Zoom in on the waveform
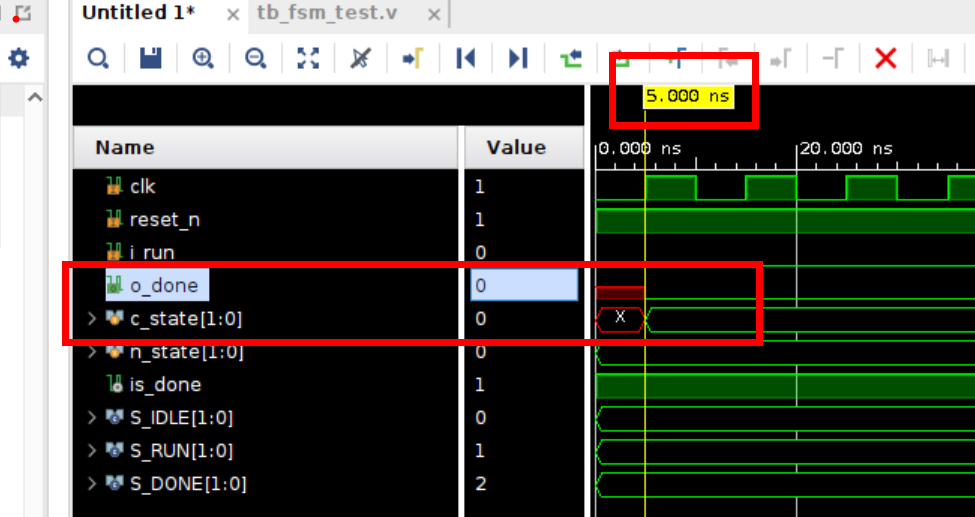 tap(203, 59)
